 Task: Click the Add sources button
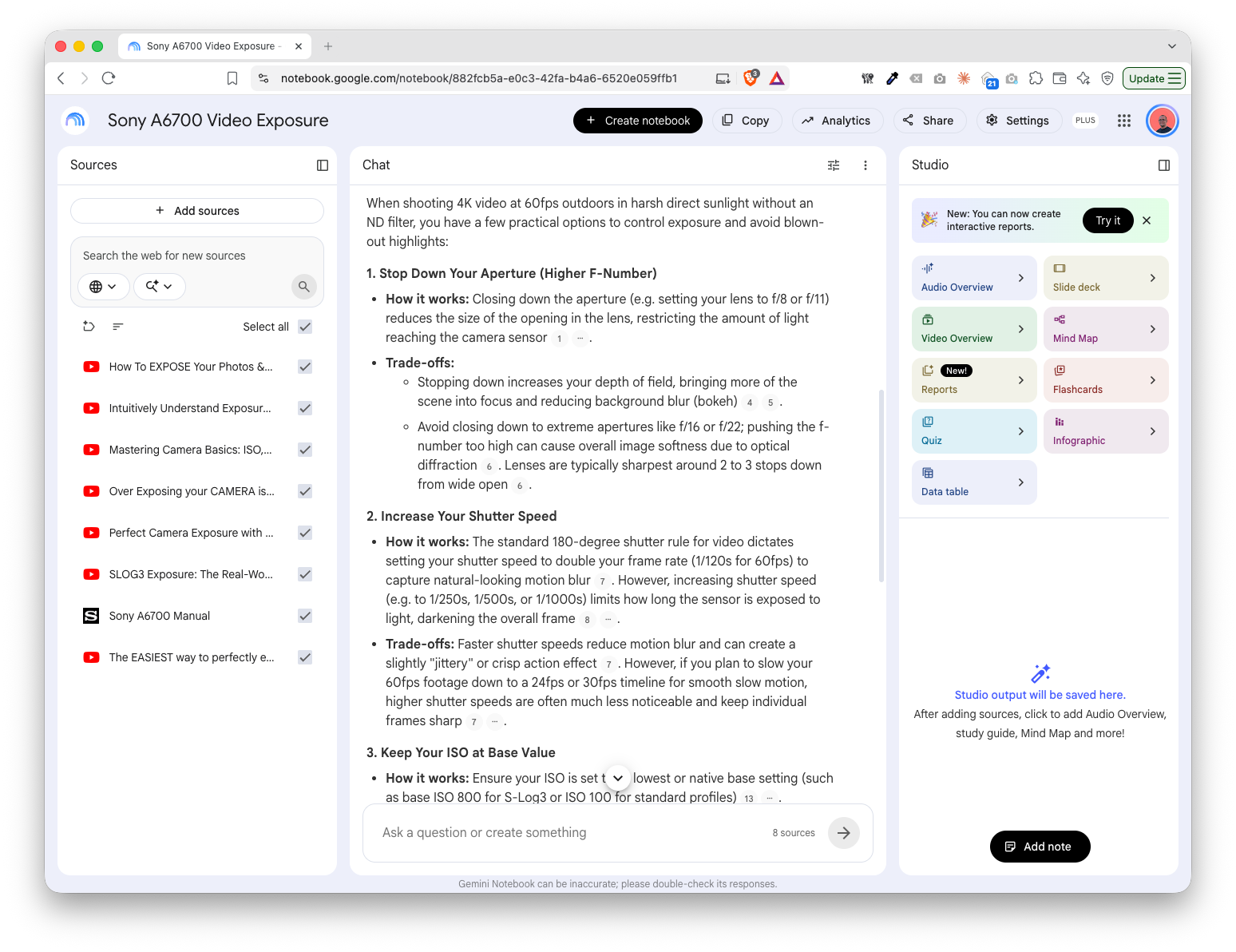(x=197, y=211)
